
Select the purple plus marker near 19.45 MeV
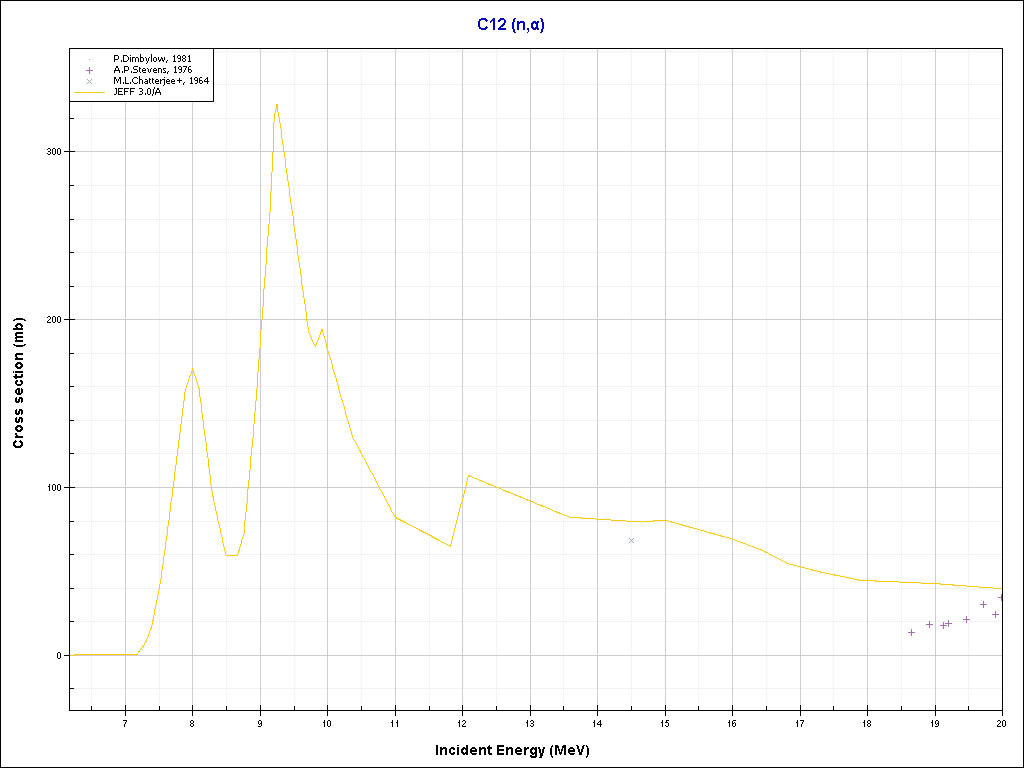point(966,619)
